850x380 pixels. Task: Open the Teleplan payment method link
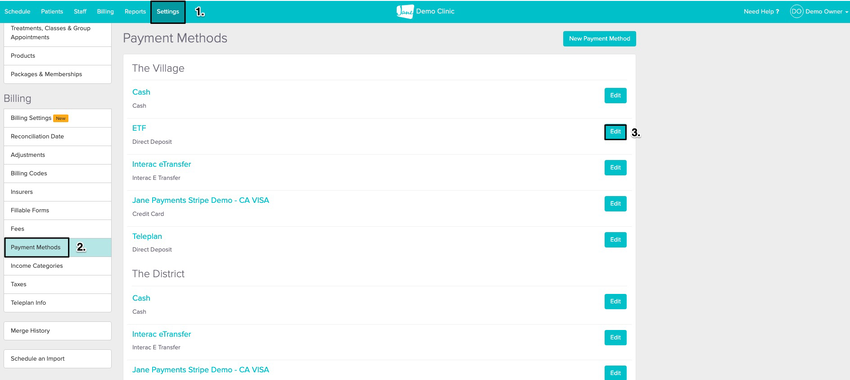(147, 236)
